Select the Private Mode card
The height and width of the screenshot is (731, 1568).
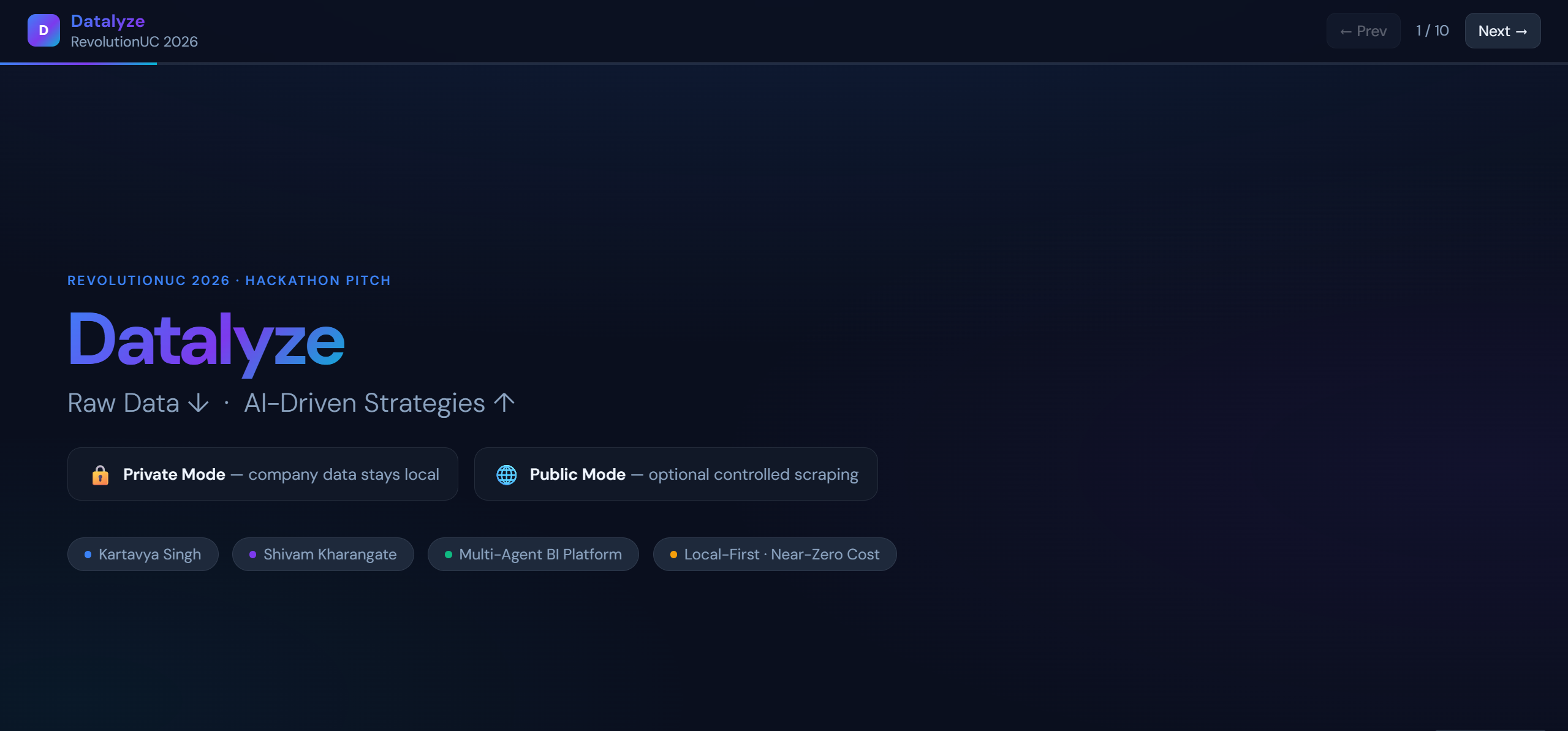[x=263, y=474]
